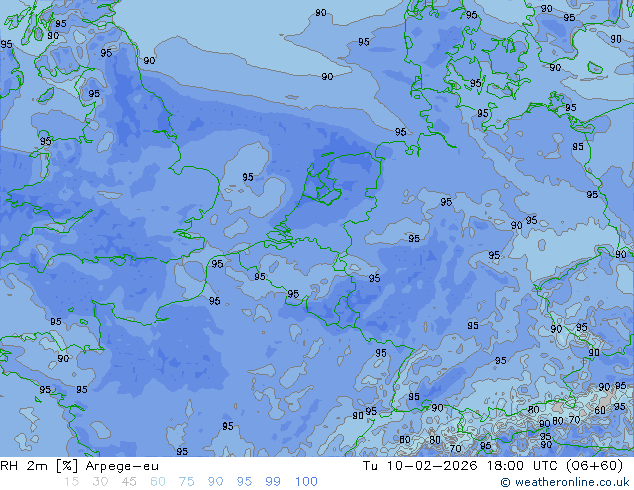Click the legend value 99
This screenshot has width=634, height=490.
pyautogui.click(x=273, y=482)
